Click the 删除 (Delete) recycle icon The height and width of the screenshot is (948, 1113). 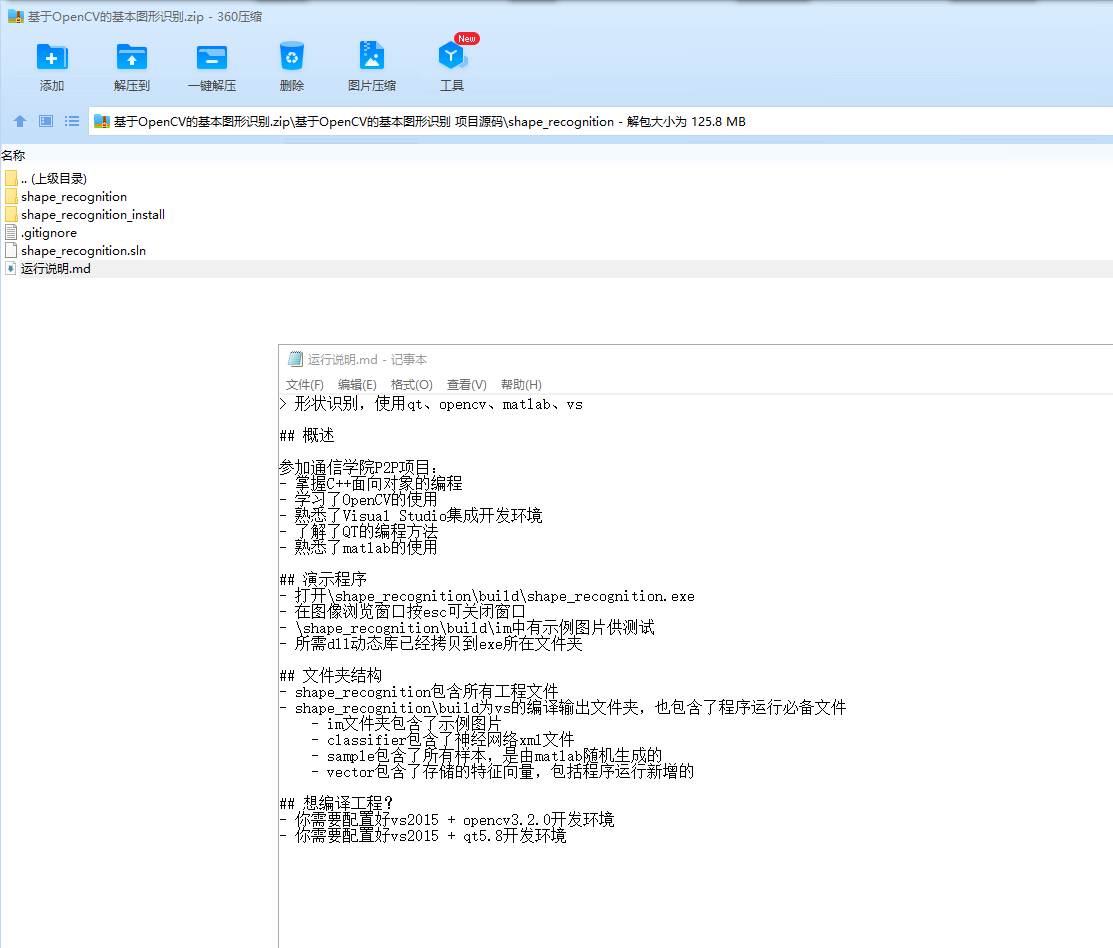(292, 57)
